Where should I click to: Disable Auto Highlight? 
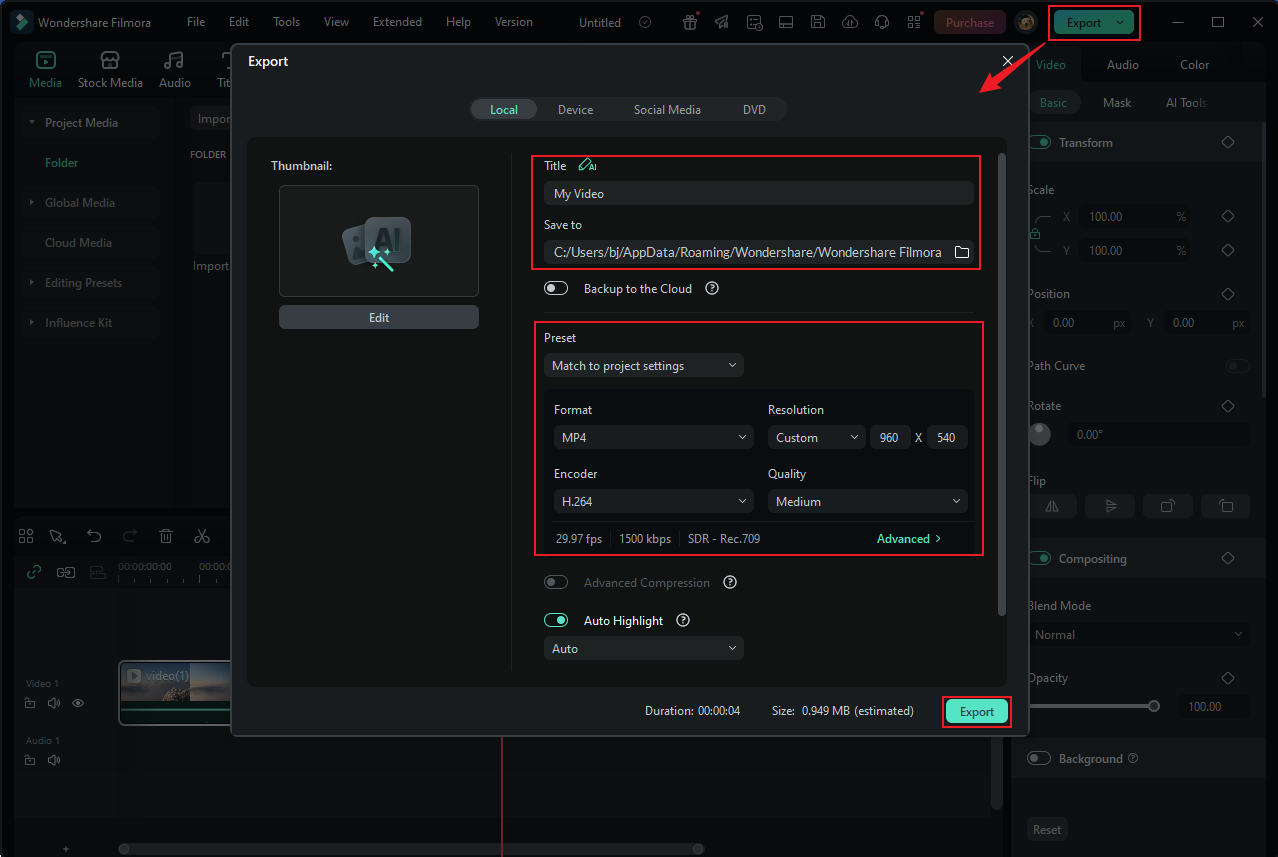click(x=556, y=620)
